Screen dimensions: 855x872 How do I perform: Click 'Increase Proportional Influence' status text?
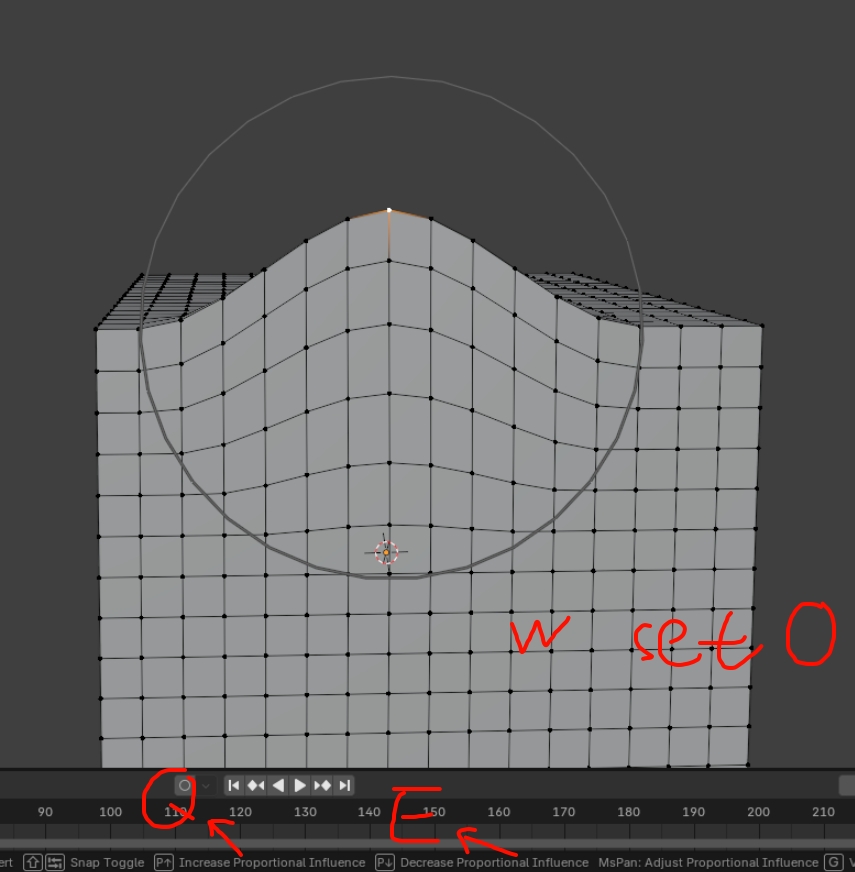click(x=272, y=863)
